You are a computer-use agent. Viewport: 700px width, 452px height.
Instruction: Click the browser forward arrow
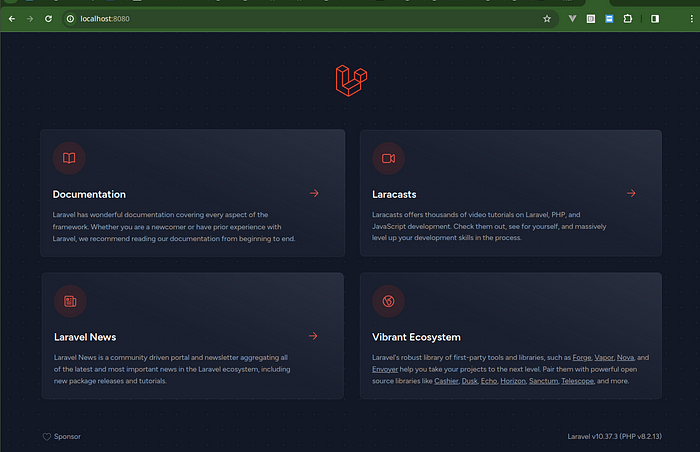[30, 19]
